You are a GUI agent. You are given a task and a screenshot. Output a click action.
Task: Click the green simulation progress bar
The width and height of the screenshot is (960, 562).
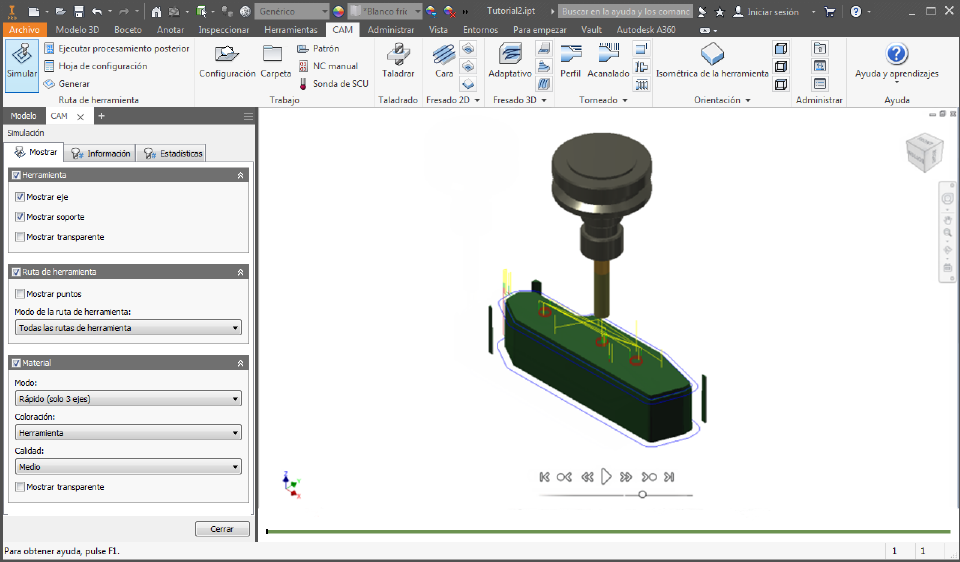point(609,531)
